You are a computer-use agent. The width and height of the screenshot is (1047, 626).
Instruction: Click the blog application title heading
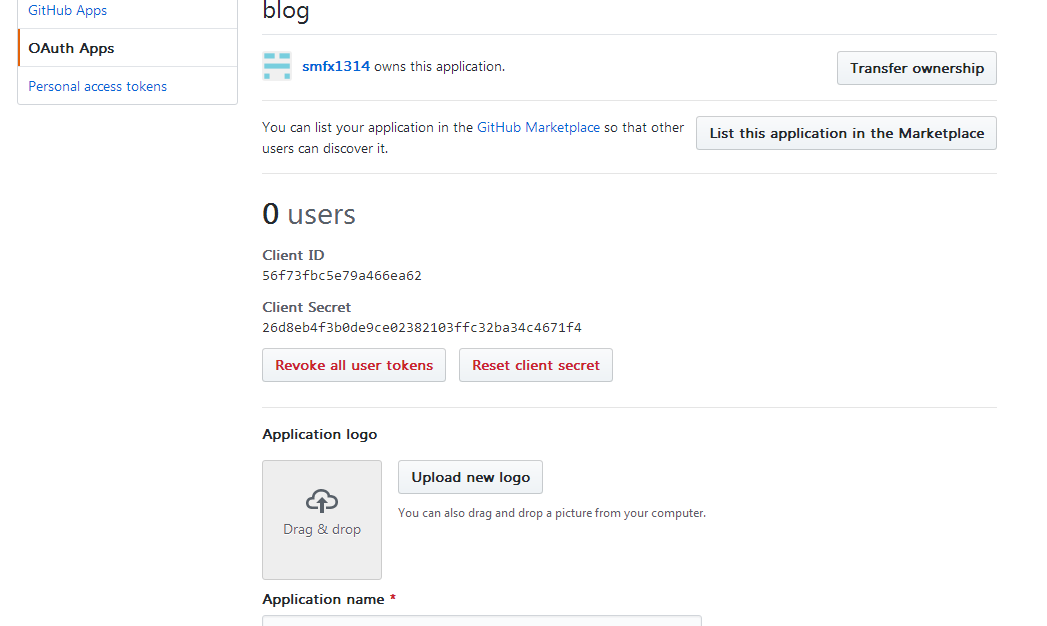click(286, 12)
